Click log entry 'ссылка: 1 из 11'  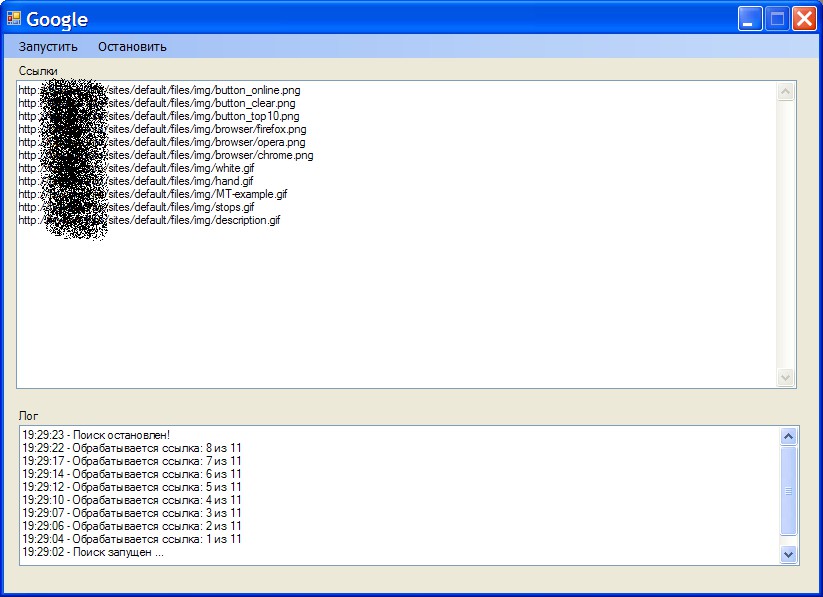(x=132, y=539)
